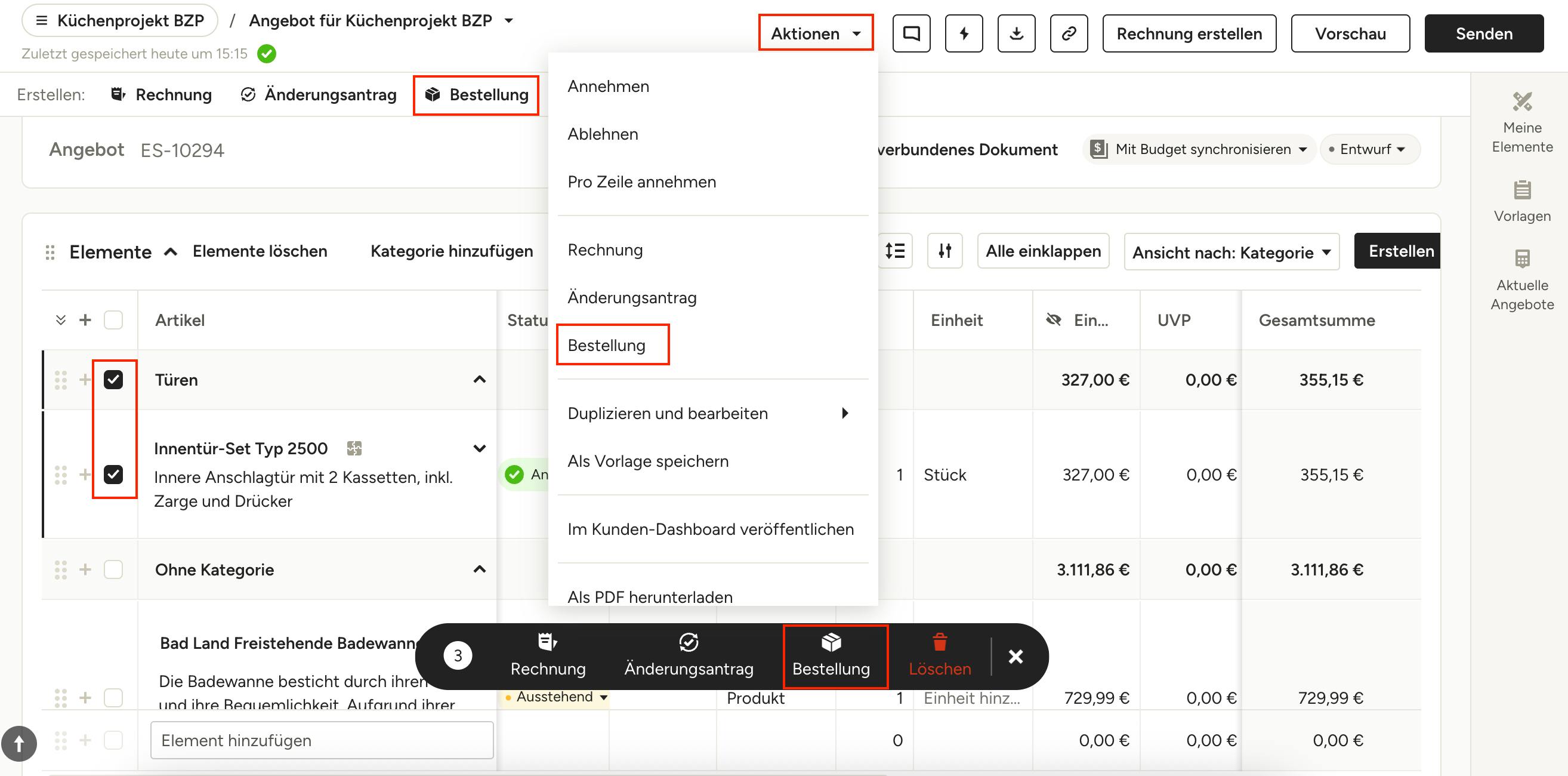Collapse the Ohne Kategorie group

(480, 569)
